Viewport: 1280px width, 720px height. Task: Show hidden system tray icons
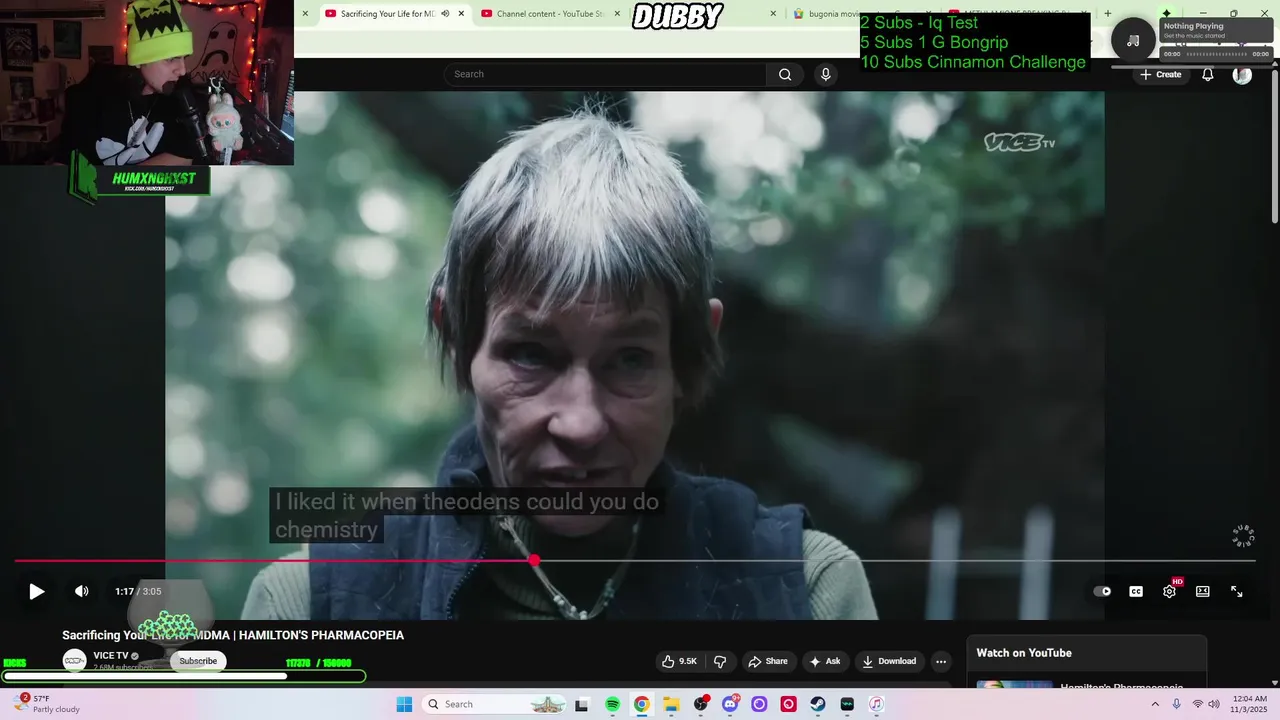(1155, 704)
